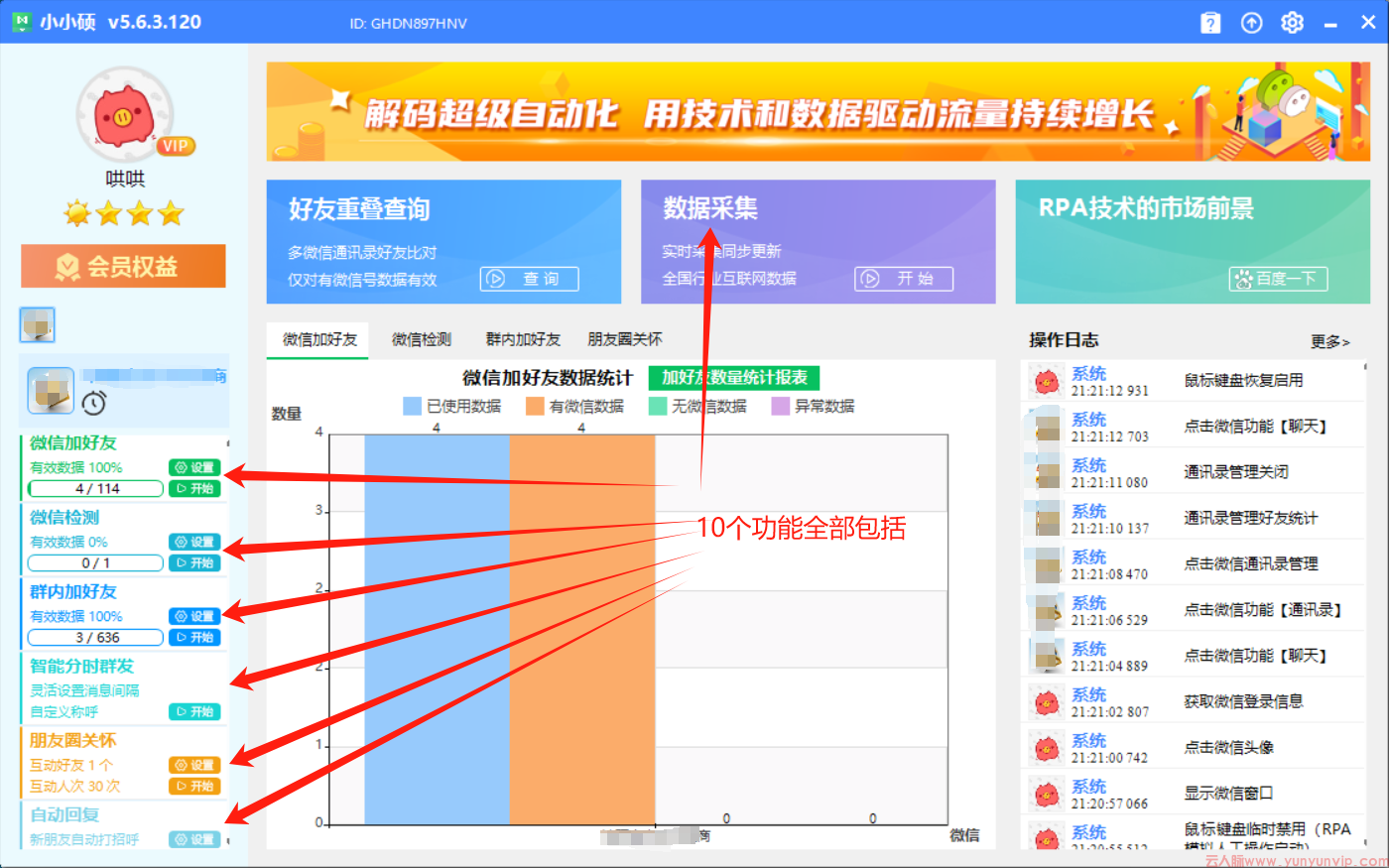The height and width of the screenshot is (868, 1389).
Task: Click the blue 已使用数据 bar in the chart
Action: pyautogui.click(x=438, y=629)
